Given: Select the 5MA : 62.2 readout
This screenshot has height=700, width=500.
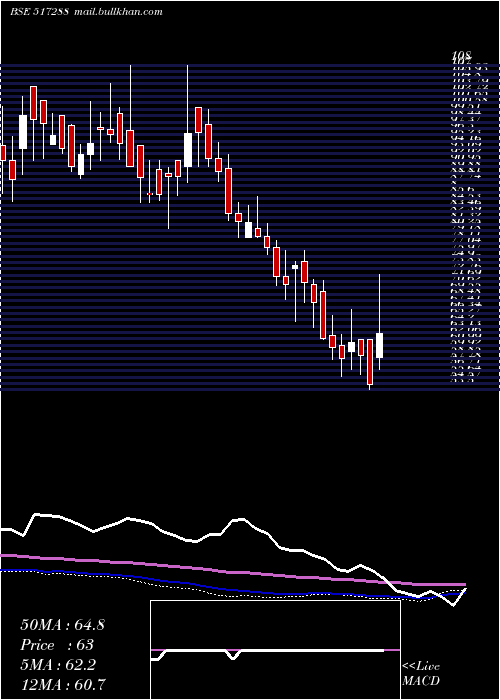Looking at the screenshot, I should (x=58, y=665).
